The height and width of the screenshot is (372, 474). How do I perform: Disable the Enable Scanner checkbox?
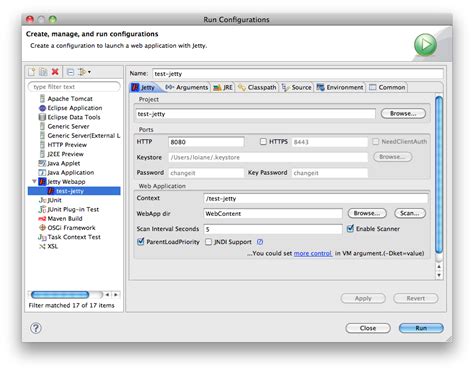[350, 229]
